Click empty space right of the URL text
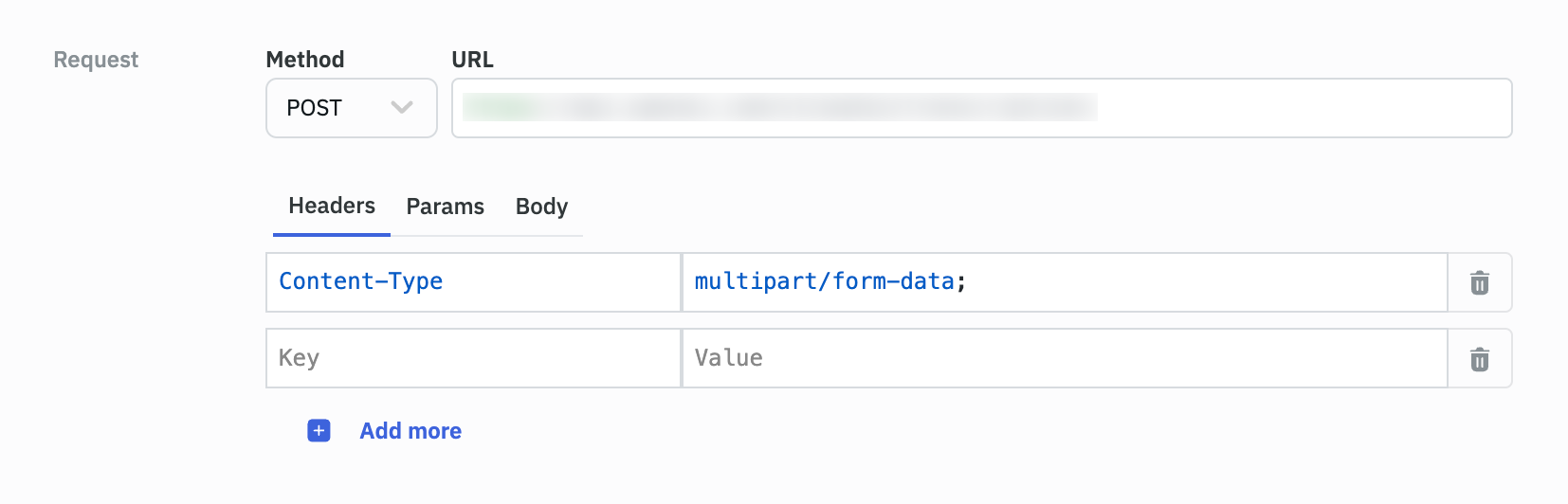 (x=1299, y=108)
